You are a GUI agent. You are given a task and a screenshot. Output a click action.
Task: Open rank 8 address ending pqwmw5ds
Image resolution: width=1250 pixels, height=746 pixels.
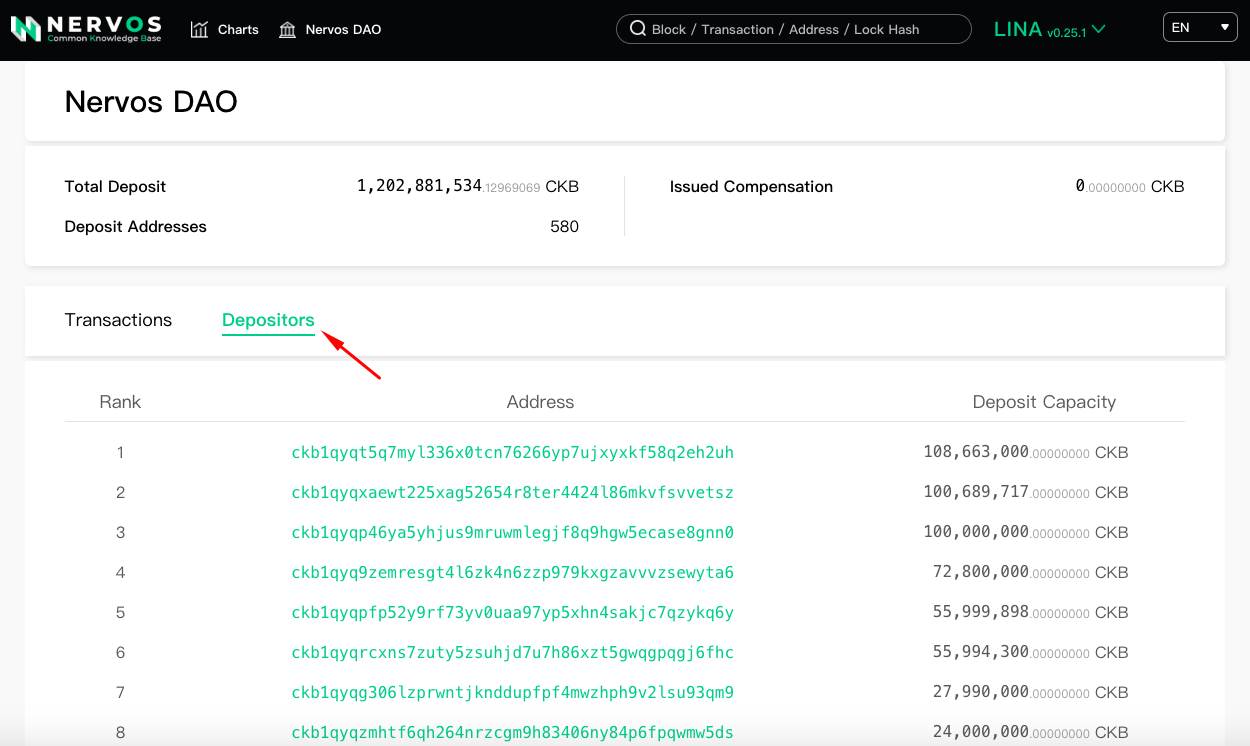[512, 732]
